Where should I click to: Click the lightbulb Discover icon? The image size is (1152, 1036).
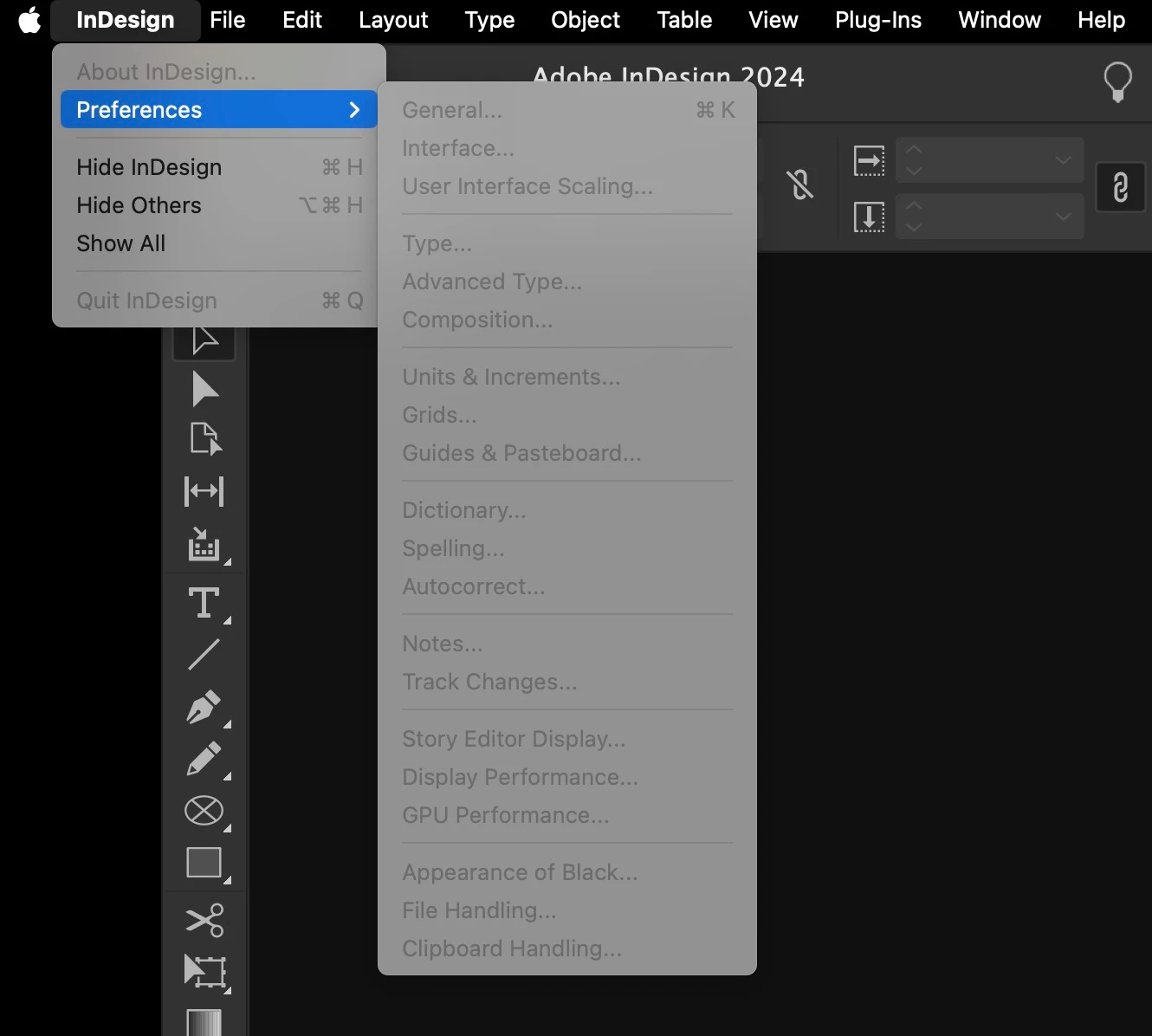(x=1117, y=81)
